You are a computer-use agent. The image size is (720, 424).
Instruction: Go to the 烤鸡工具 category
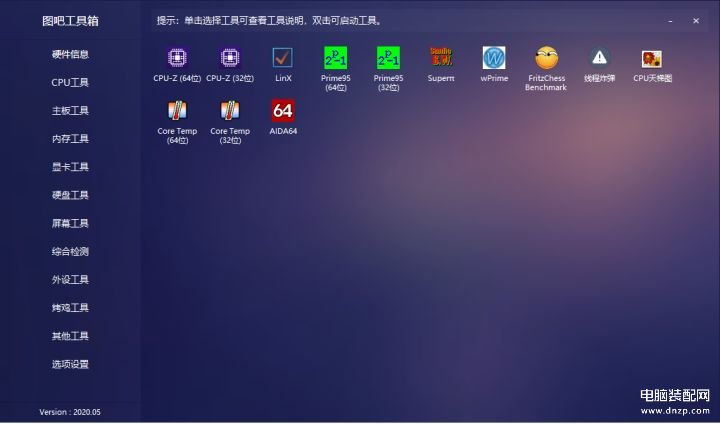[70, 308]
